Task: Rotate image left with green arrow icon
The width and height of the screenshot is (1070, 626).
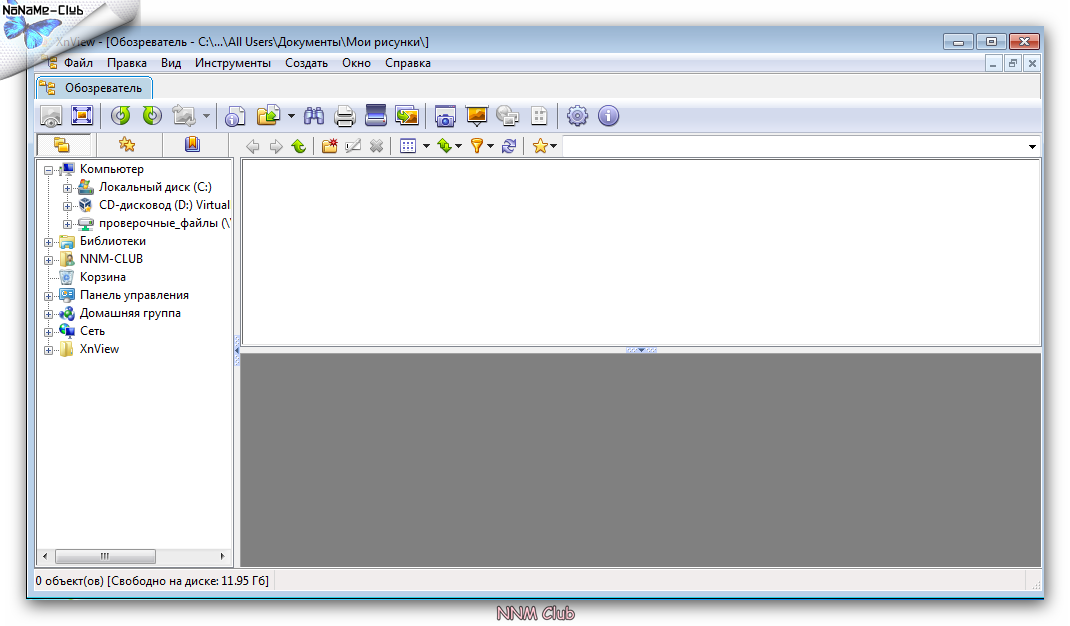Action: (121, 116)
